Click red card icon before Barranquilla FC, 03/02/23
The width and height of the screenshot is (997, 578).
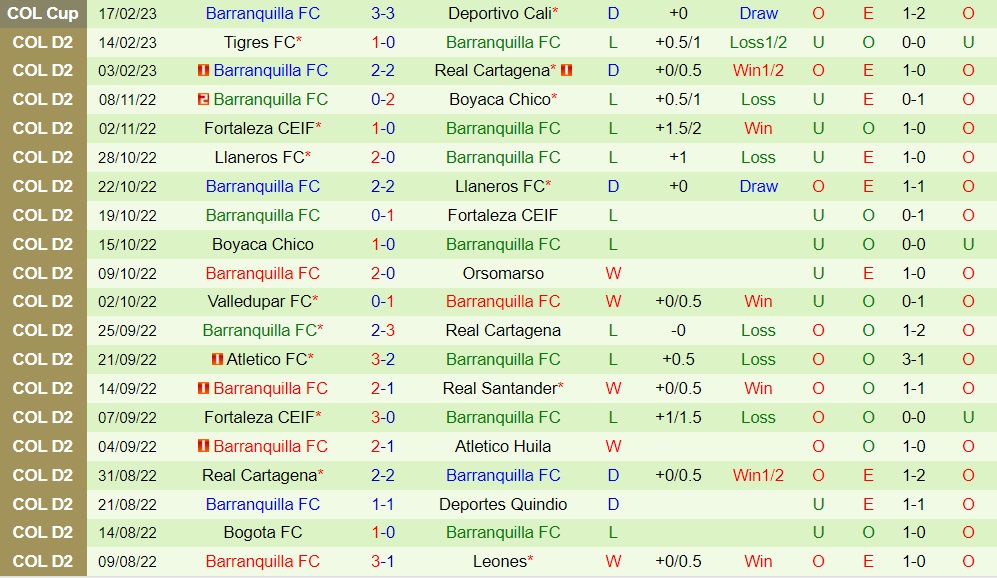click(204, 71)
